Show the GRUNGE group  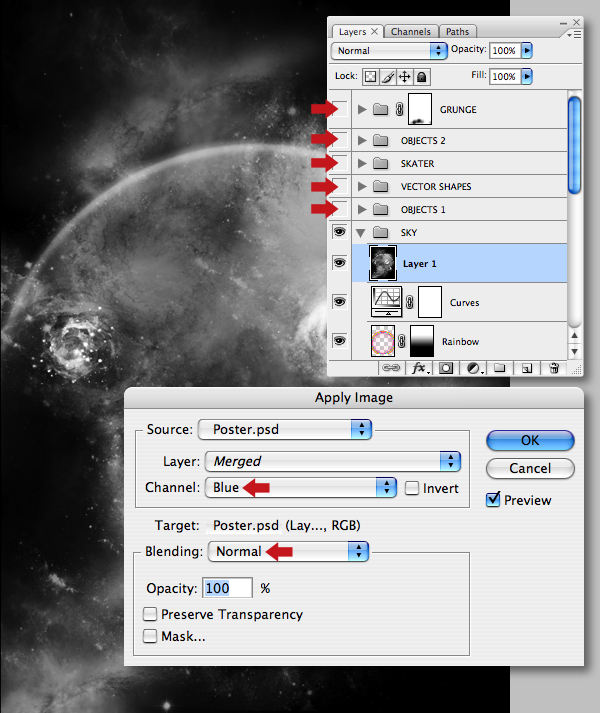[x=339, y=109]
